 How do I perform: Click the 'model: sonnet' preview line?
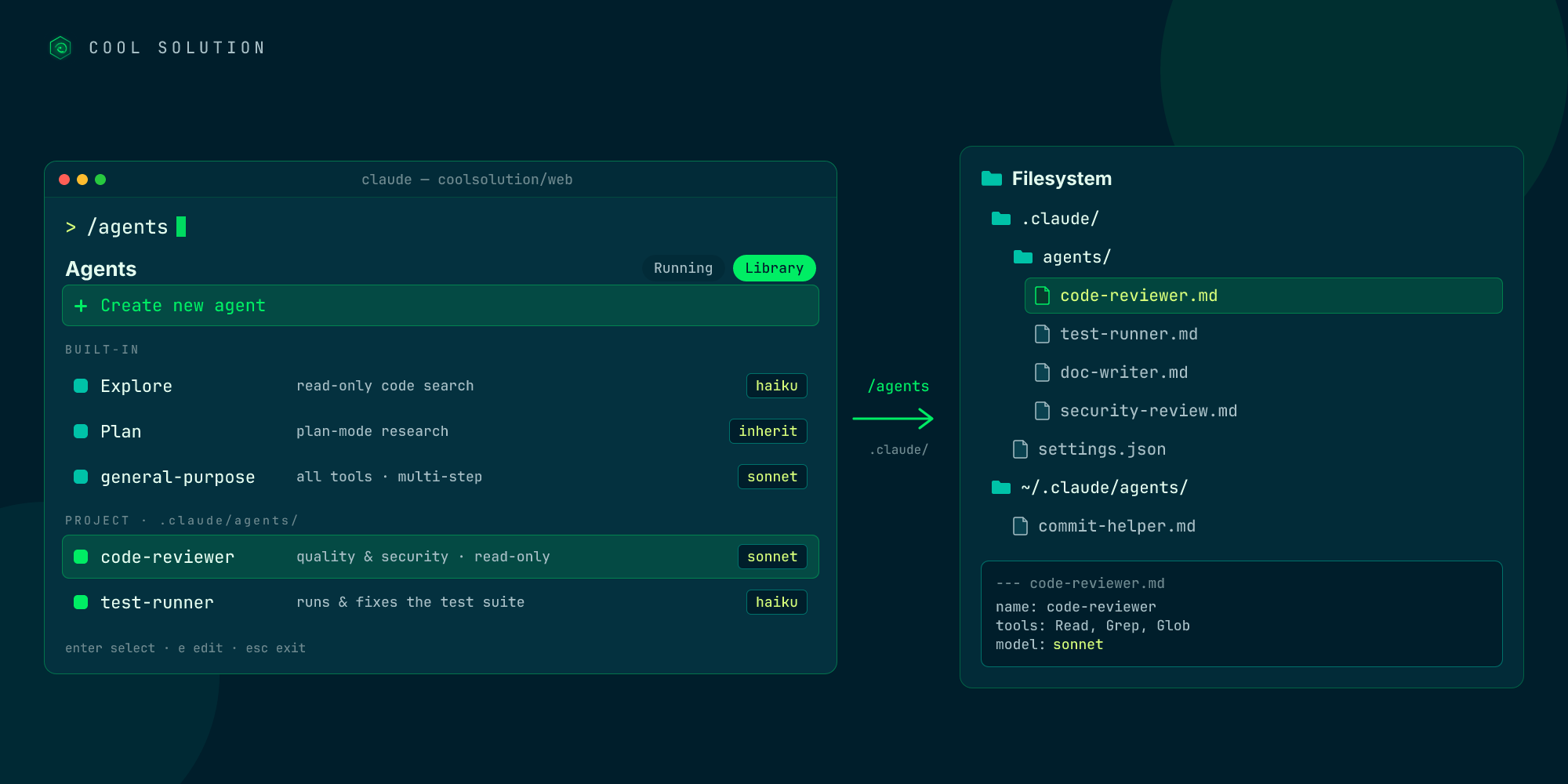[x=1050, y=644]
